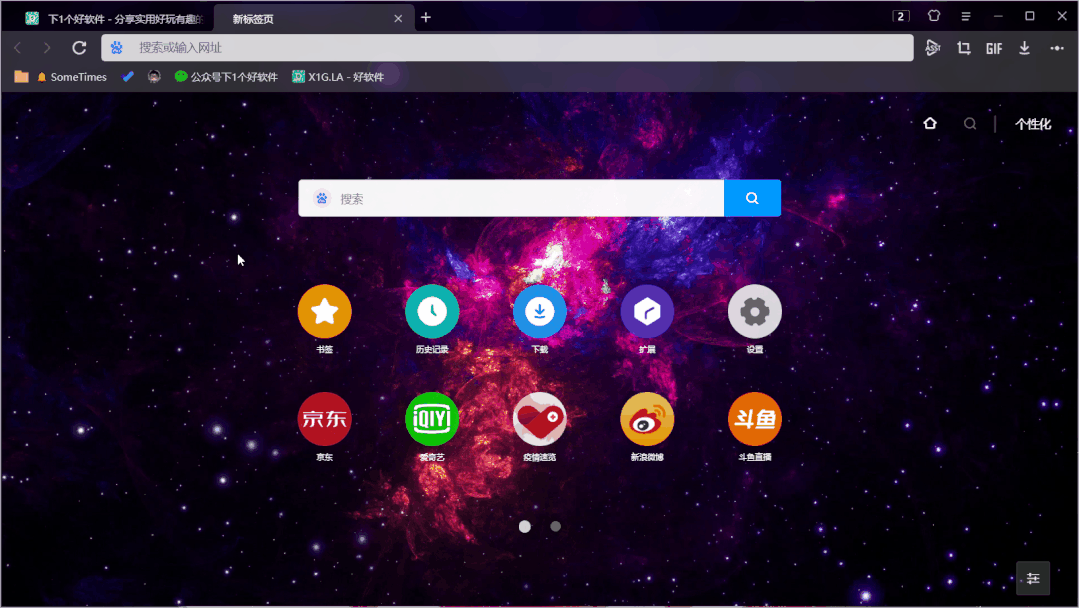Click the Baidu paw icon in address bar
The image size is (1079, 608).
pyautogui.click(x=117, y=47)
